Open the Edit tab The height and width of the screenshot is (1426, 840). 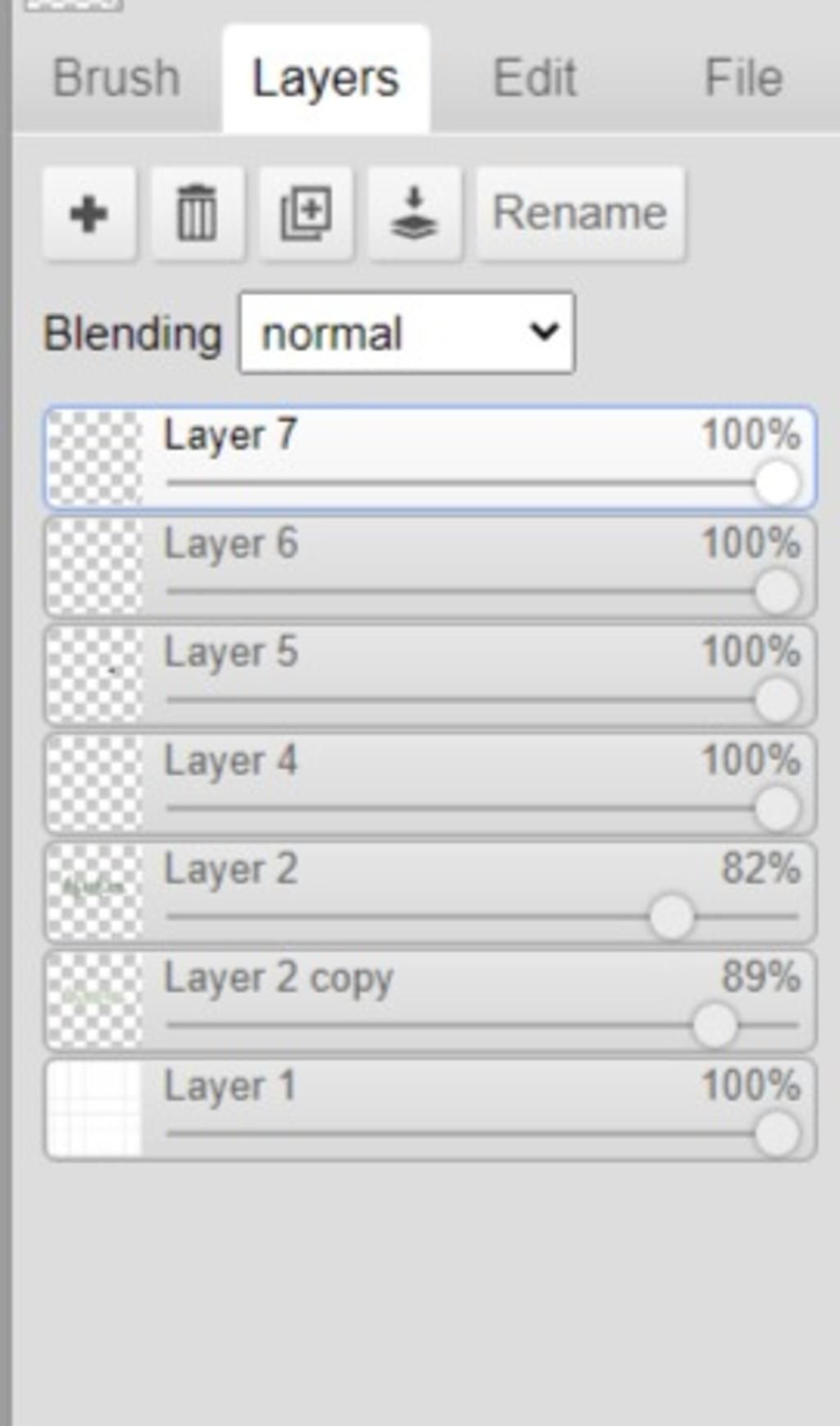click(535, 78)
